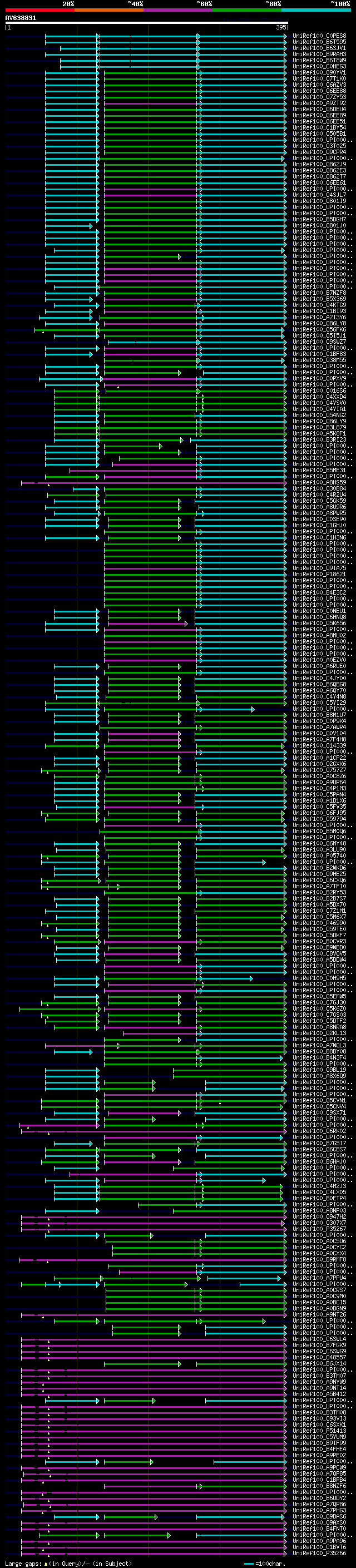Select the UniRef100_P35266 label
This screenshot has height=1568, width=356.
(319, 1554)
